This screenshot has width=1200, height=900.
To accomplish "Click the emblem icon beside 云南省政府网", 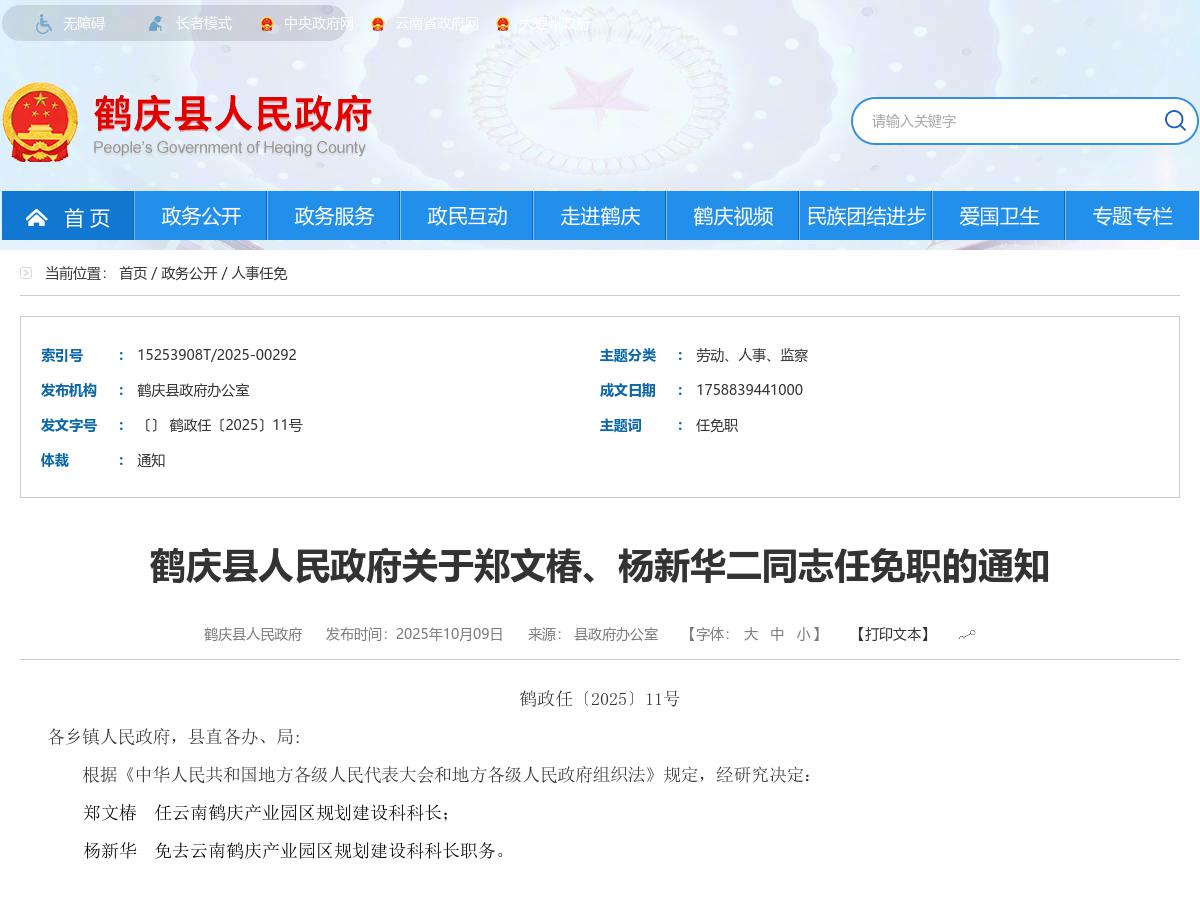I will click(377, 23).
